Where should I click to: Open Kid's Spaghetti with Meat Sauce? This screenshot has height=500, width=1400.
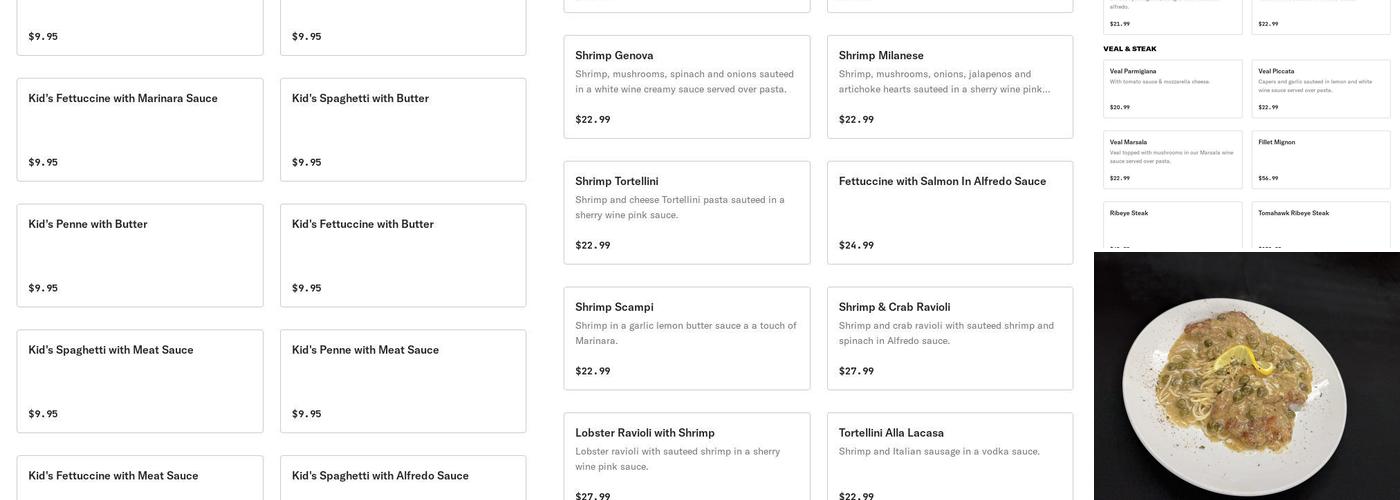click(x=140, y=381)
